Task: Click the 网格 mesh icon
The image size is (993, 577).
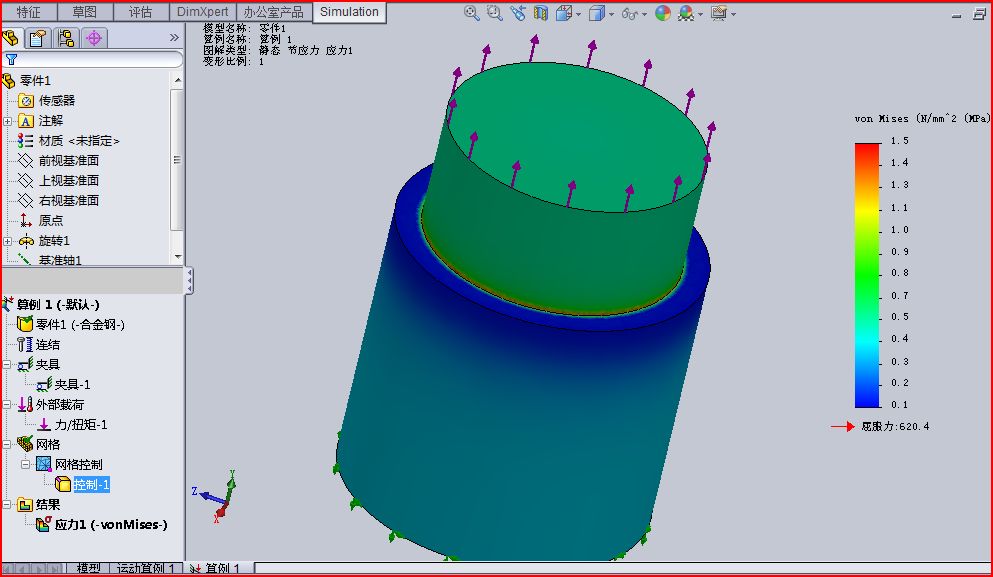Action: 25,444
